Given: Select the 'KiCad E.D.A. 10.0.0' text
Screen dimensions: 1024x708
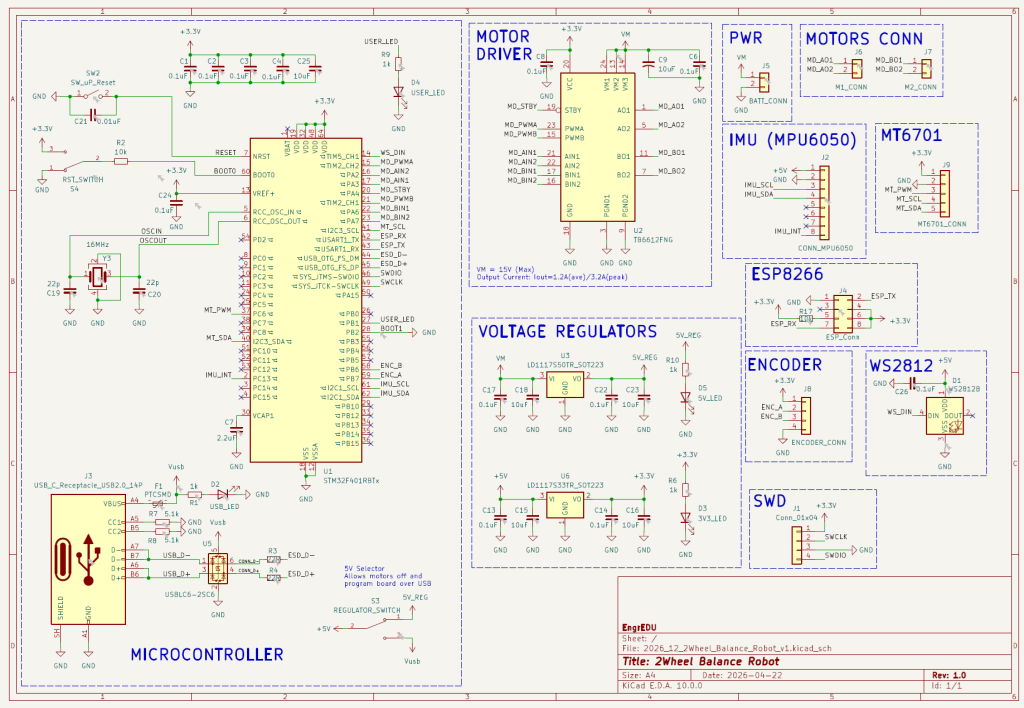Looking at the screenshot, I should (x=662, y=686).
